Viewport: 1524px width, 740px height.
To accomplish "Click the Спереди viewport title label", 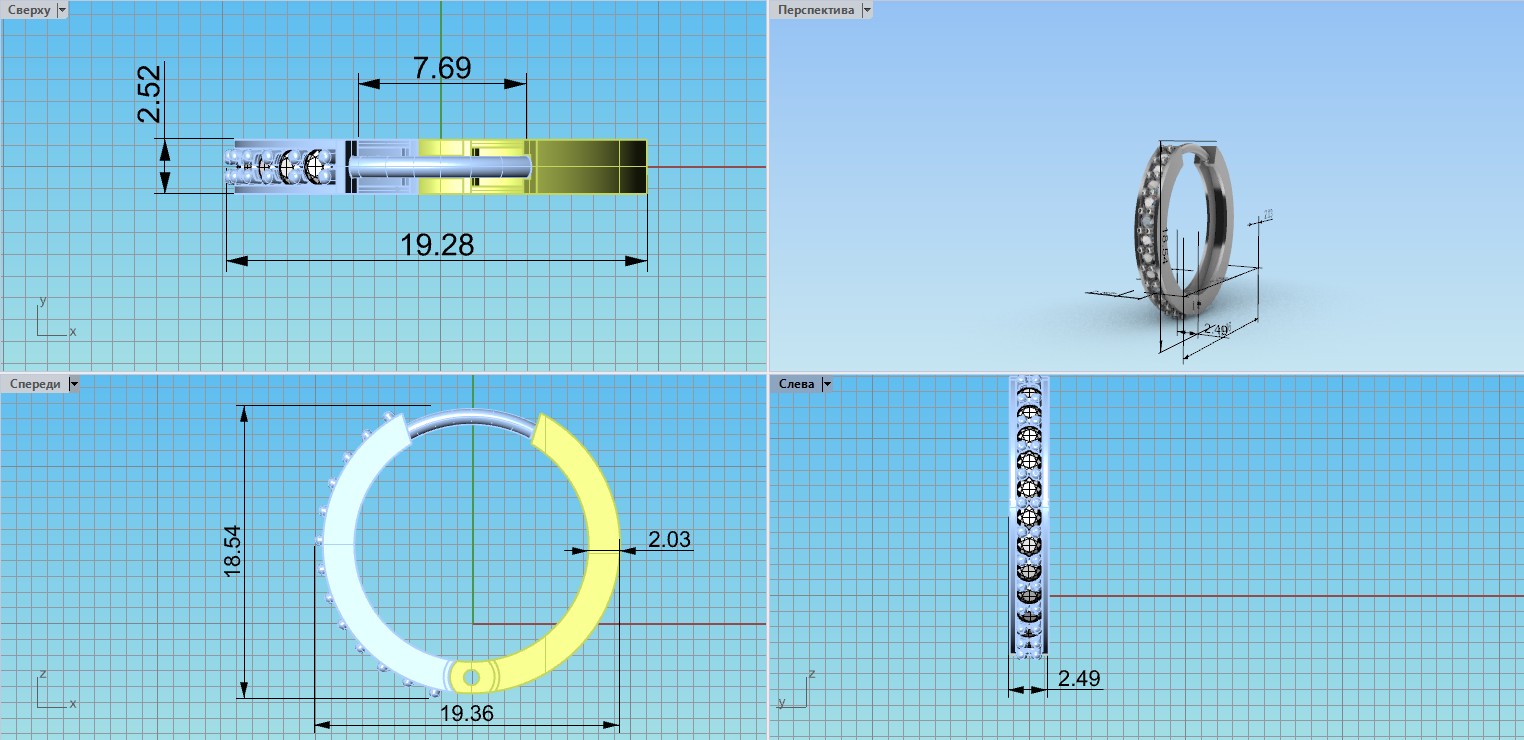I will pyautogui.click(x=33, y=384).
